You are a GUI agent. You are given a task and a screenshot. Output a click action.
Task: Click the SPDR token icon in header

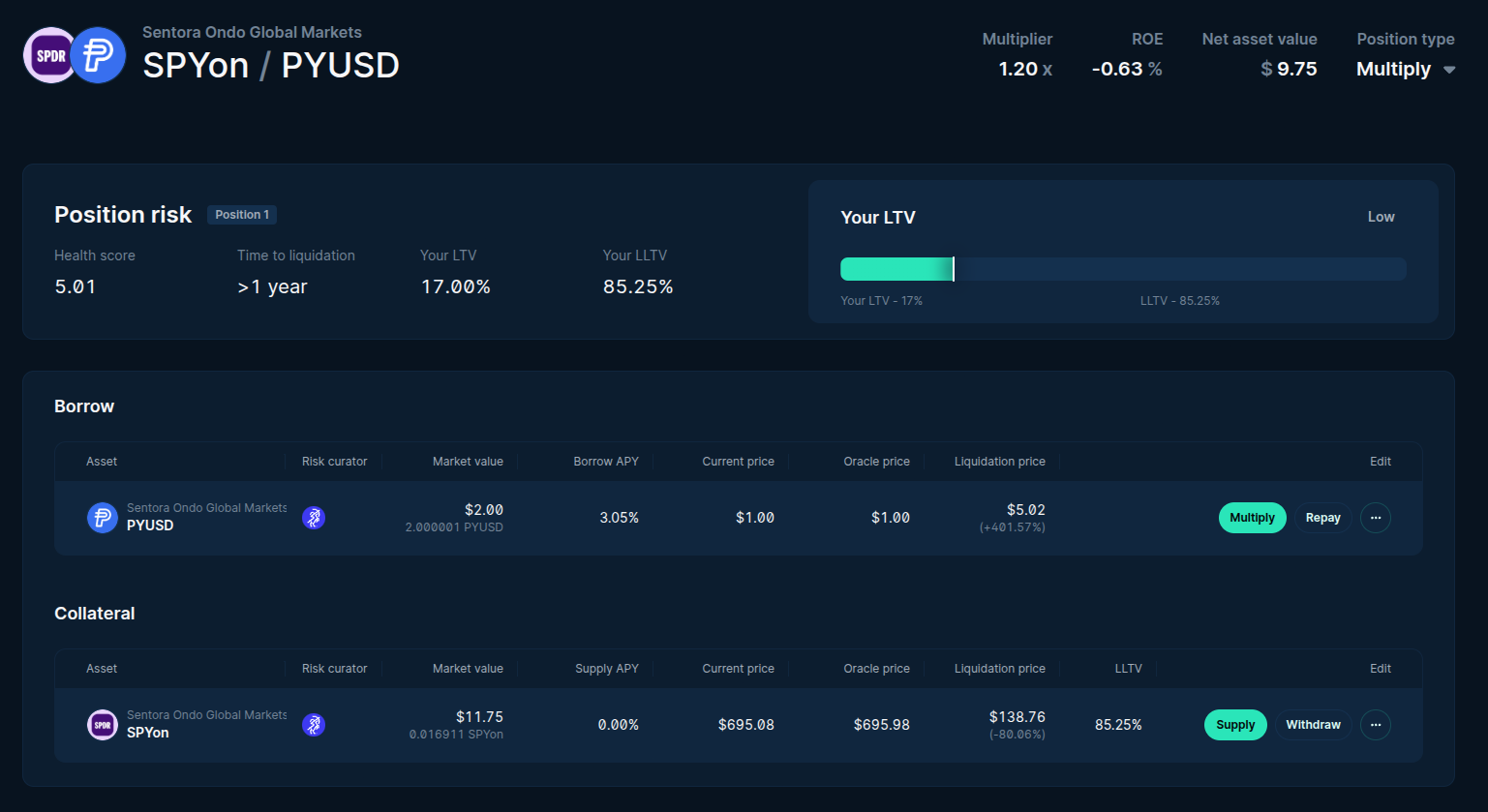point(48,56)
